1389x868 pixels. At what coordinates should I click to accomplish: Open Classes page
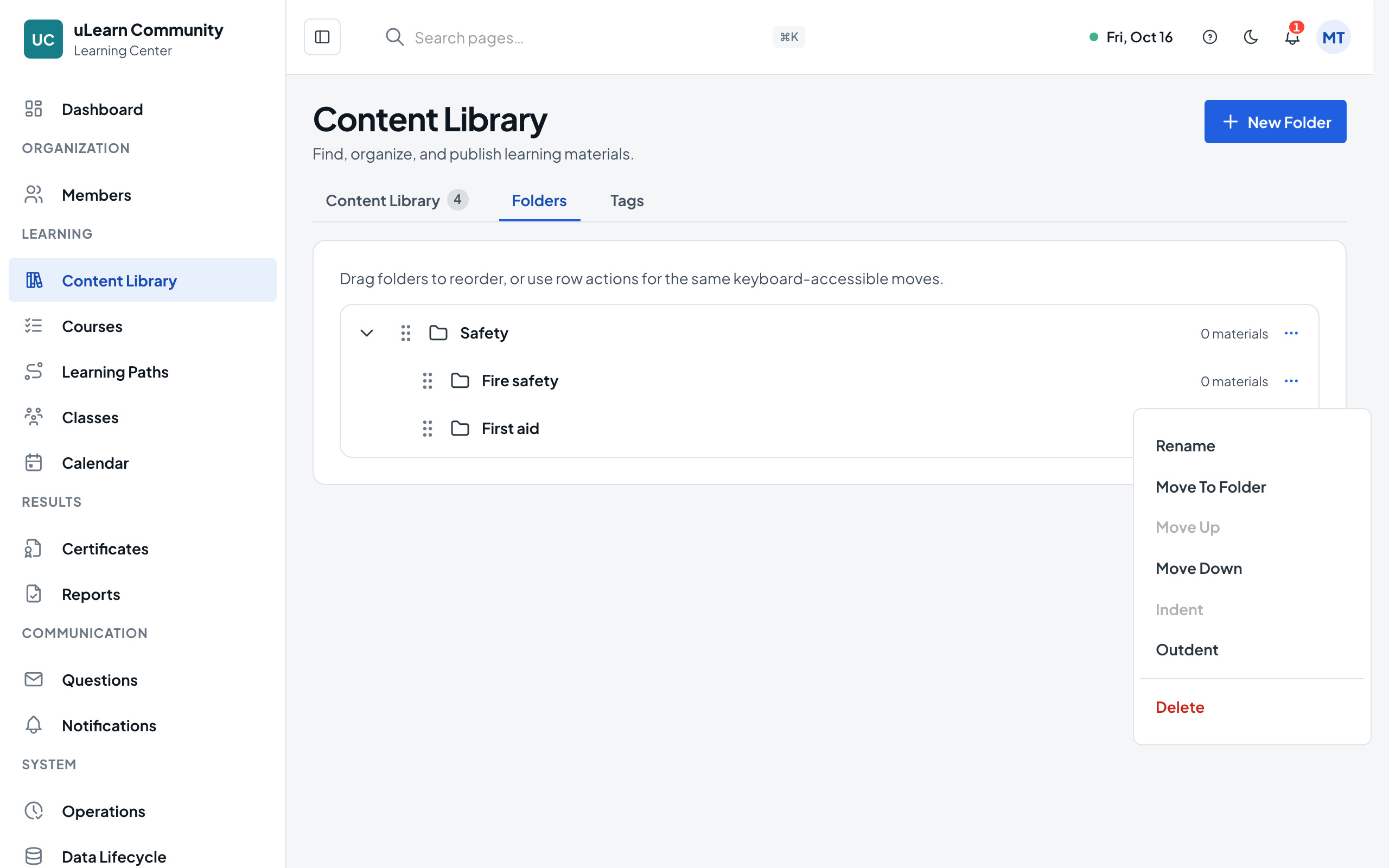[142, 417]
